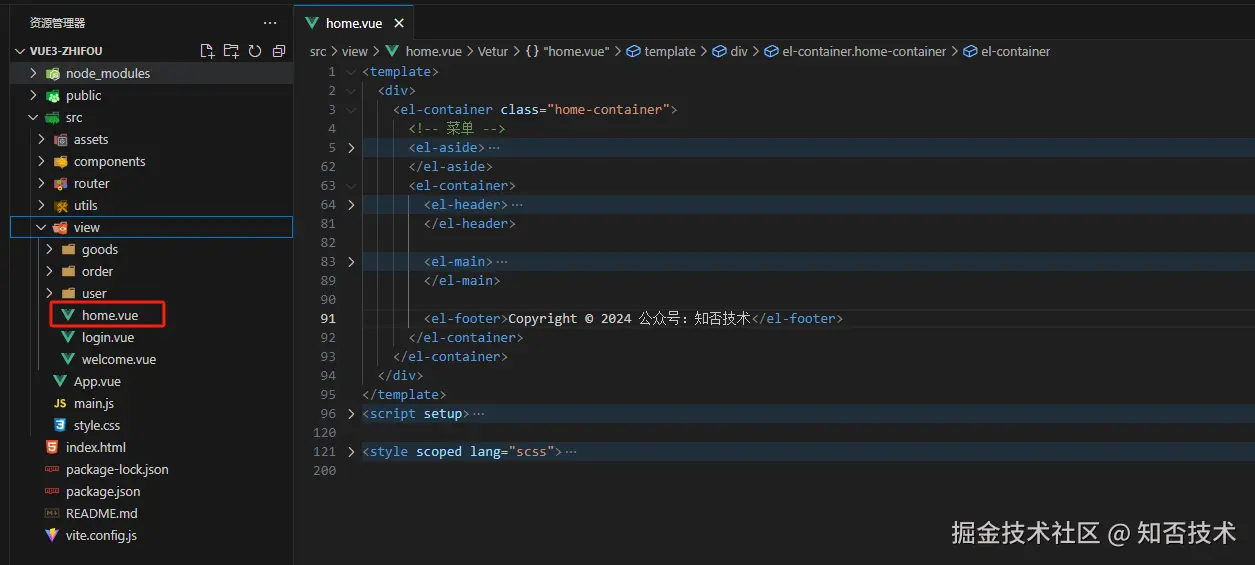Unfold the collapsed el-header block
The width and height of the screenshot is (1255, 565).
click(351, 204)
